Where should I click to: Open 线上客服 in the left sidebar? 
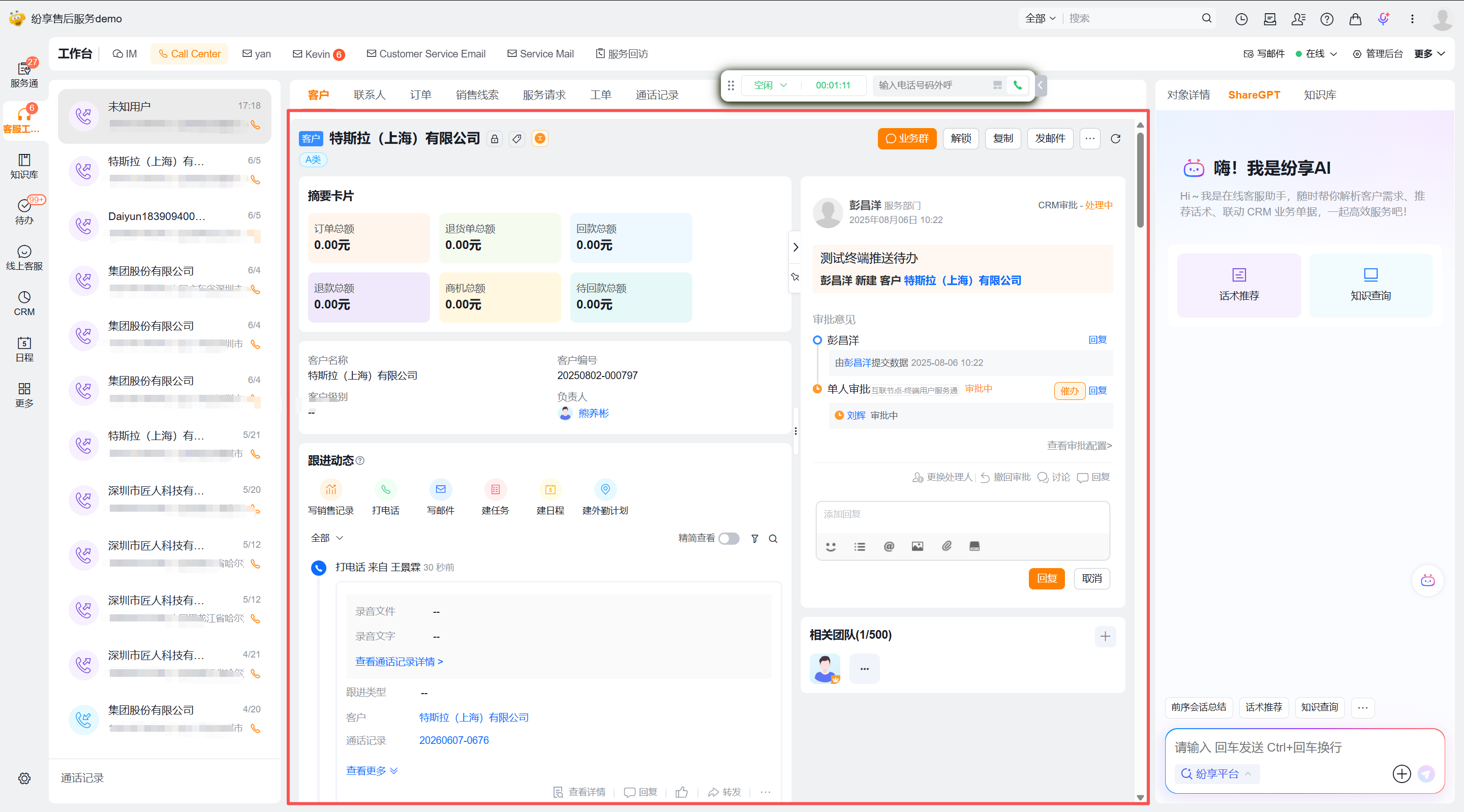coord(24,258)
